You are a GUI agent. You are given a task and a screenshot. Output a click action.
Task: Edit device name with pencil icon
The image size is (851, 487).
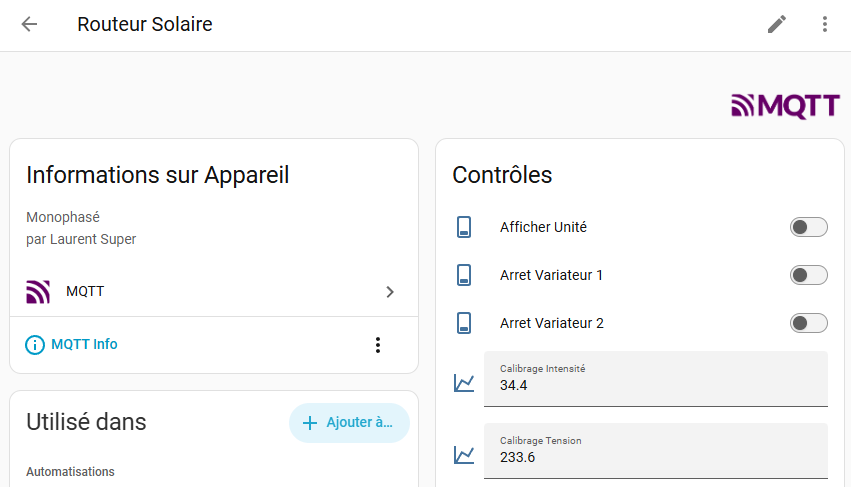777,24
